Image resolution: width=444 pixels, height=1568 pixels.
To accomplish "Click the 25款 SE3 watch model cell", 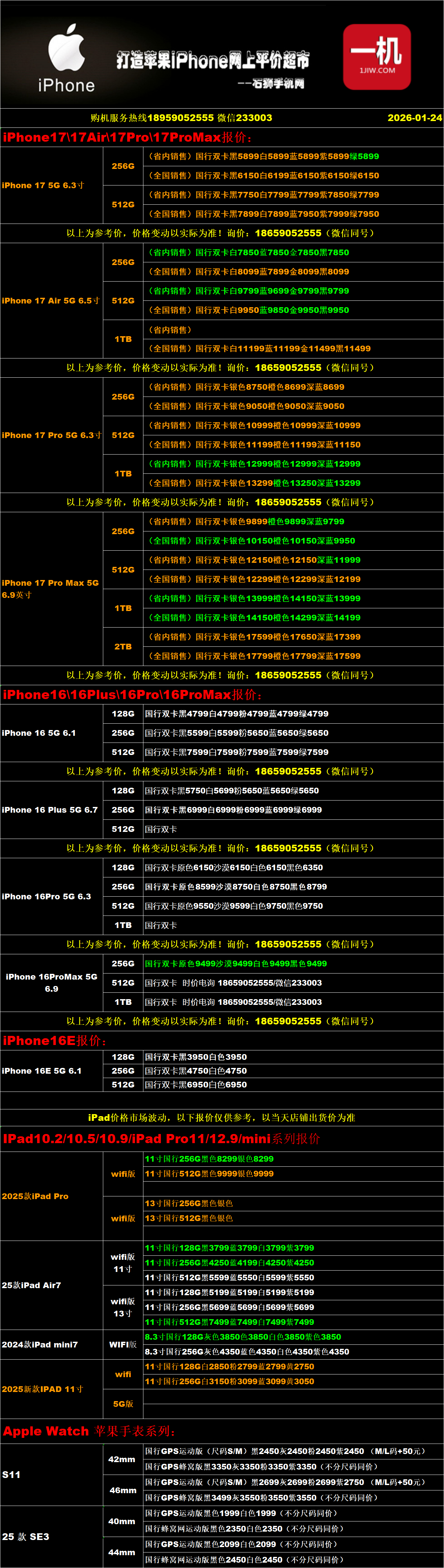I will (x=26, y=1536).
